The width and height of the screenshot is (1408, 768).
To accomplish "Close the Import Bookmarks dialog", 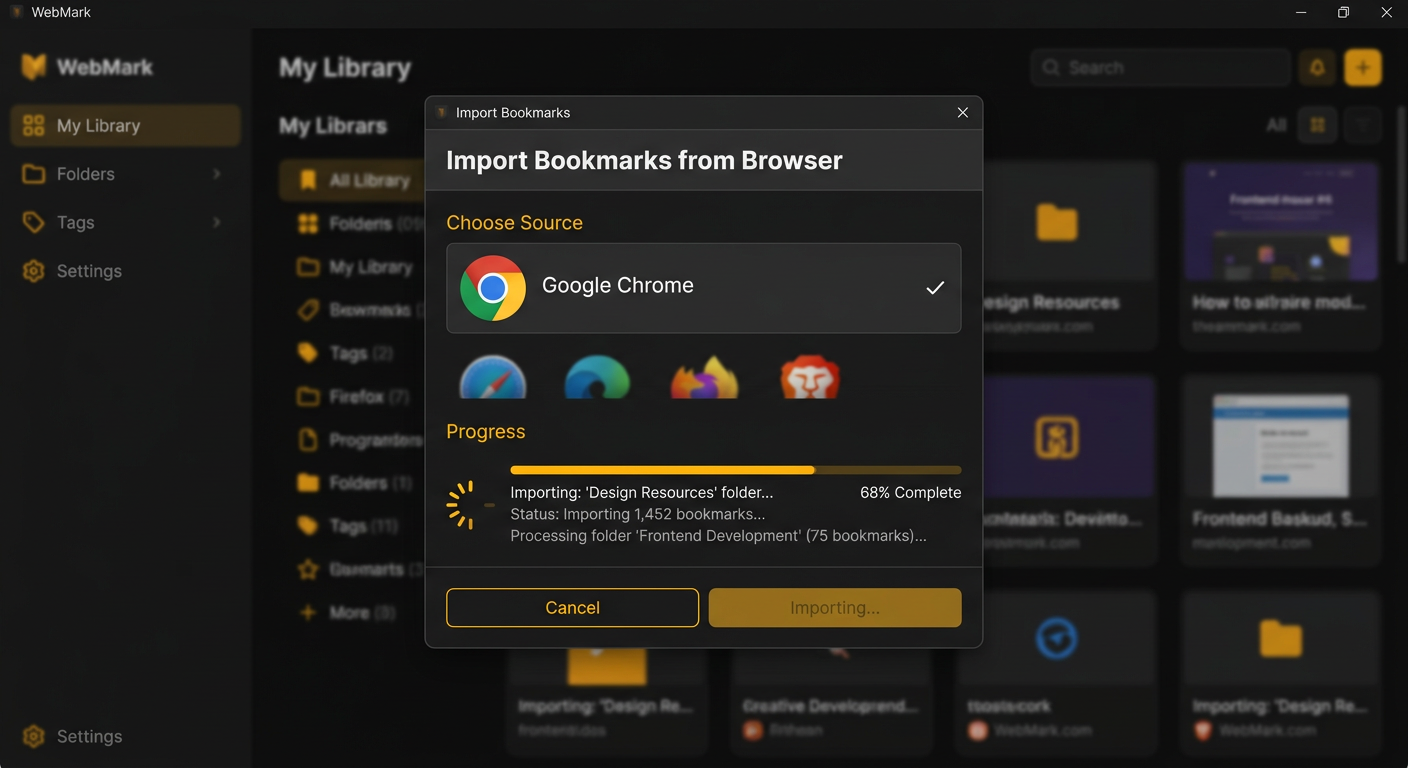I will 963,113.
